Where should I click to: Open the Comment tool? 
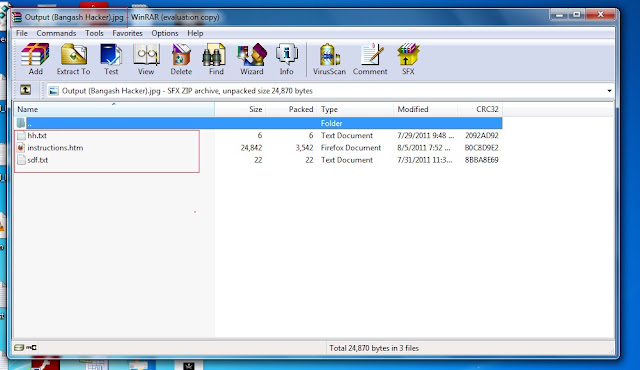[x=370, y=59]
